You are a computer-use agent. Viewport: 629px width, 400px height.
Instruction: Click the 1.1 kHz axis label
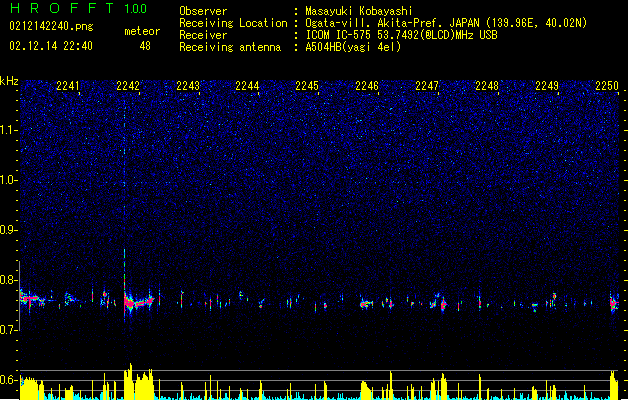coord(9,130)
